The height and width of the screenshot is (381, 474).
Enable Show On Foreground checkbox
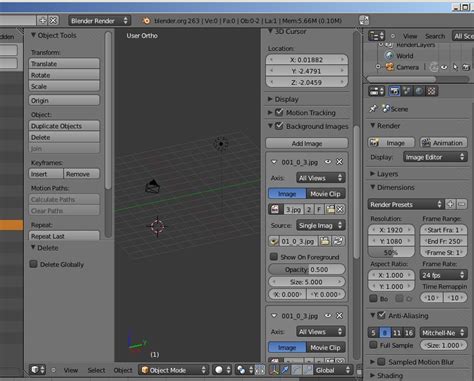tap(274, 257)
